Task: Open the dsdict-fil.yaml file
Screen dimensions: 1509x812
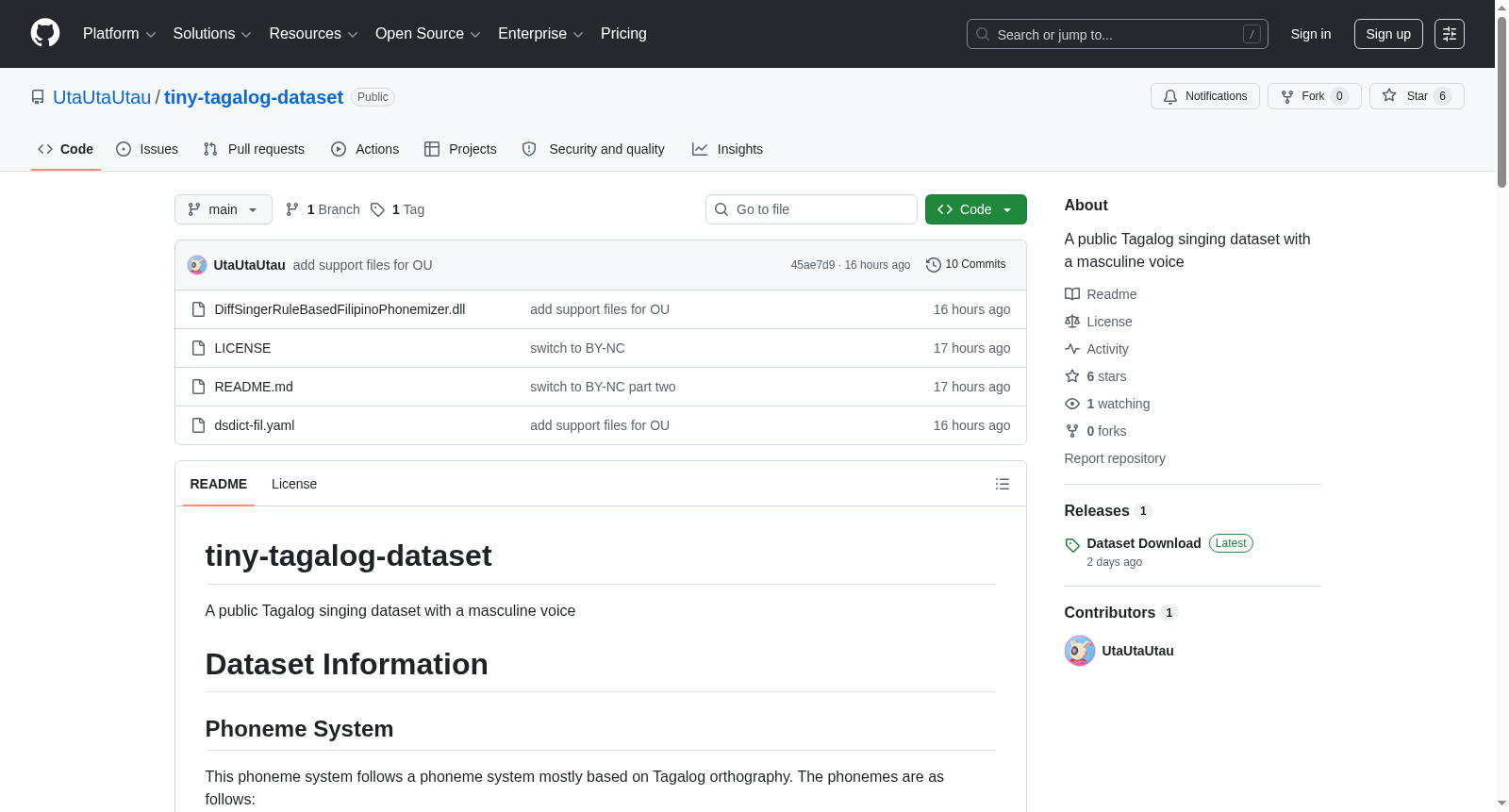Action: [x=255, y=425]
